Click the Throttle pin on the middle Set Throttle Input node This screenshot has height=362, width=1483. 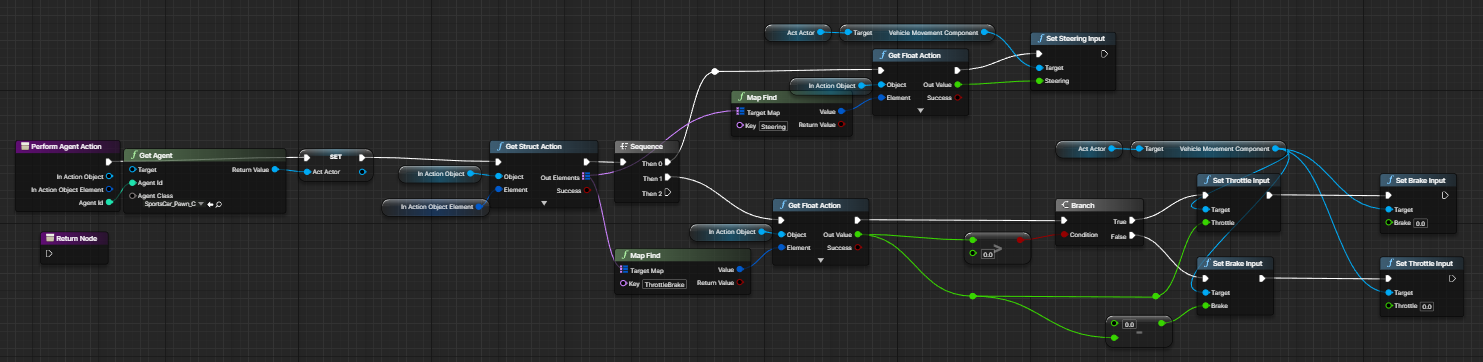[x=1206, y=222]
